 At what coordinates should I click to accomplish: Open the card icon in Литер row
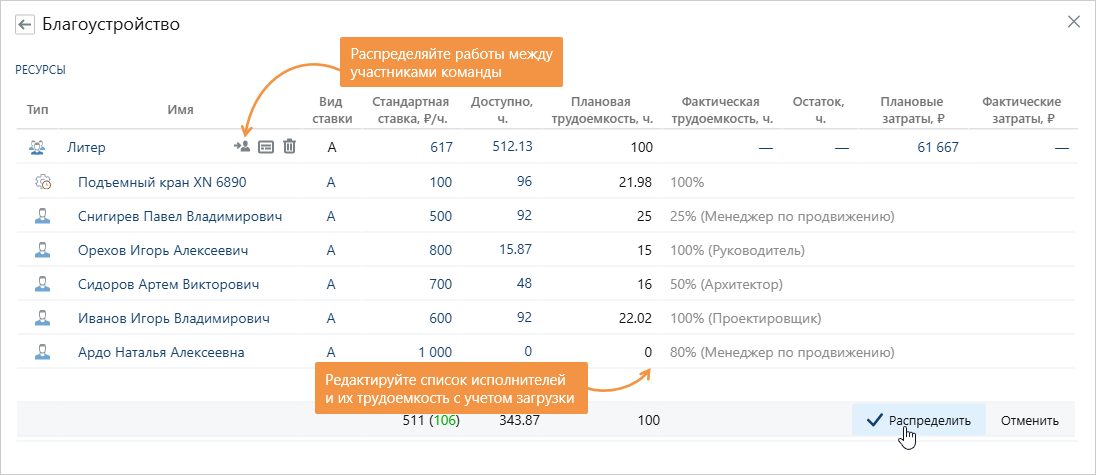[266, 147]
